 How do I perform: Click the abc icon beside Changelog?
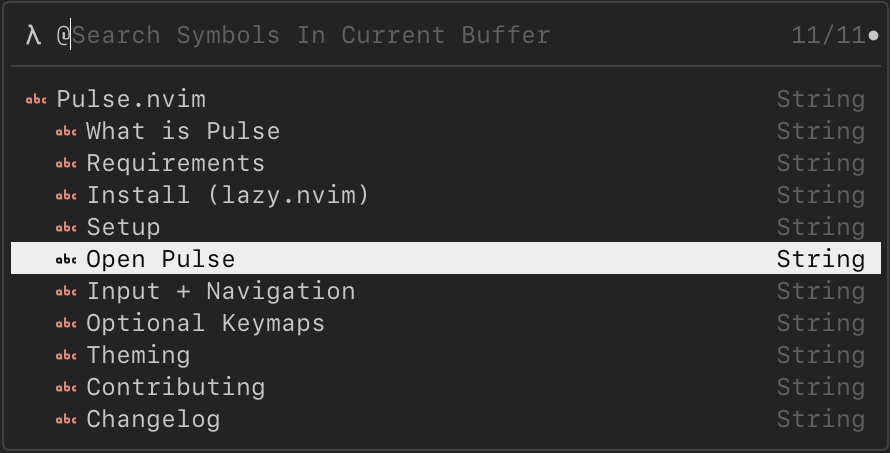(66, 419)
